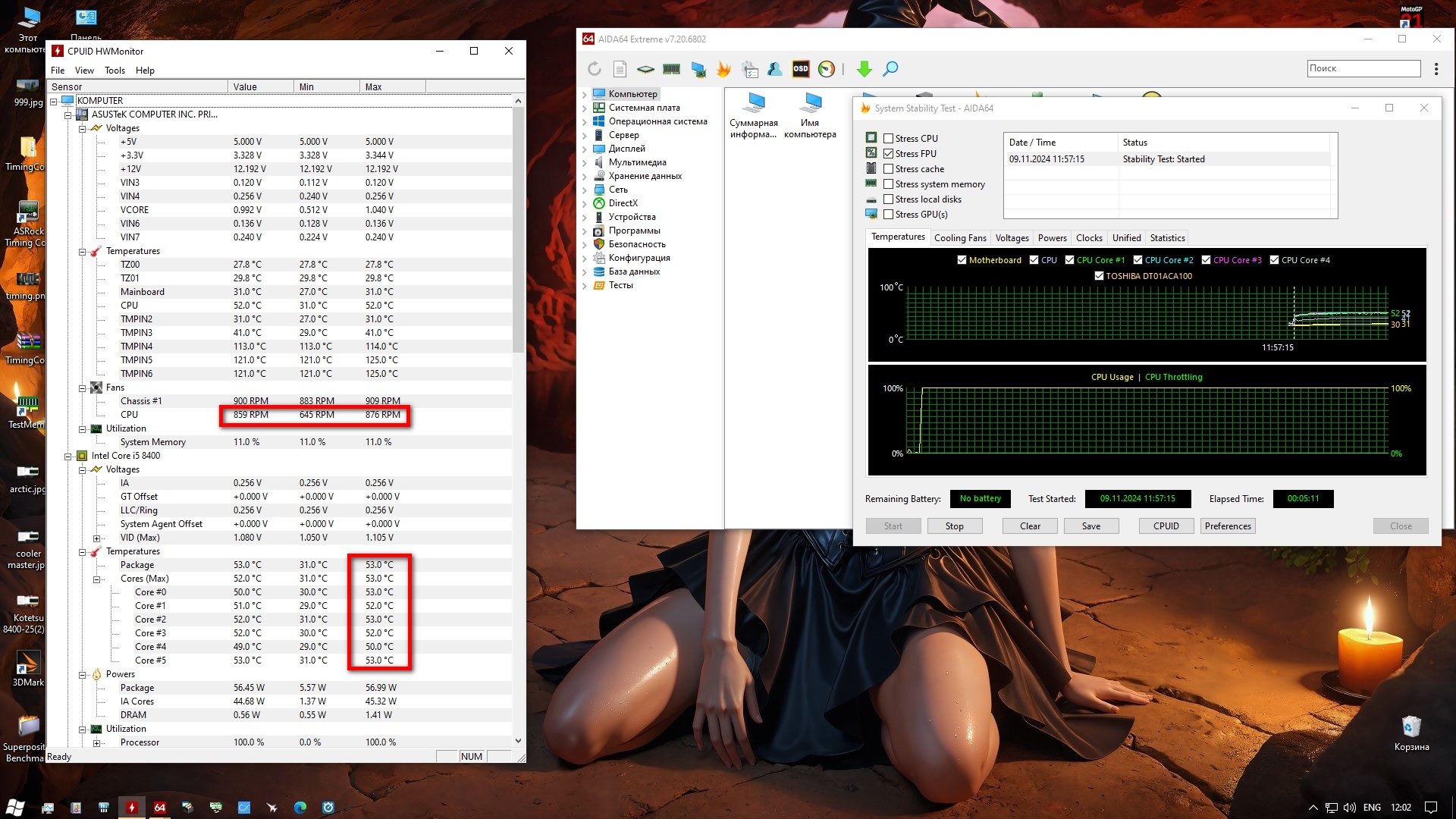Open the Tools menu in HWMonitor
1456x819 pixels.
coord(115,71)
